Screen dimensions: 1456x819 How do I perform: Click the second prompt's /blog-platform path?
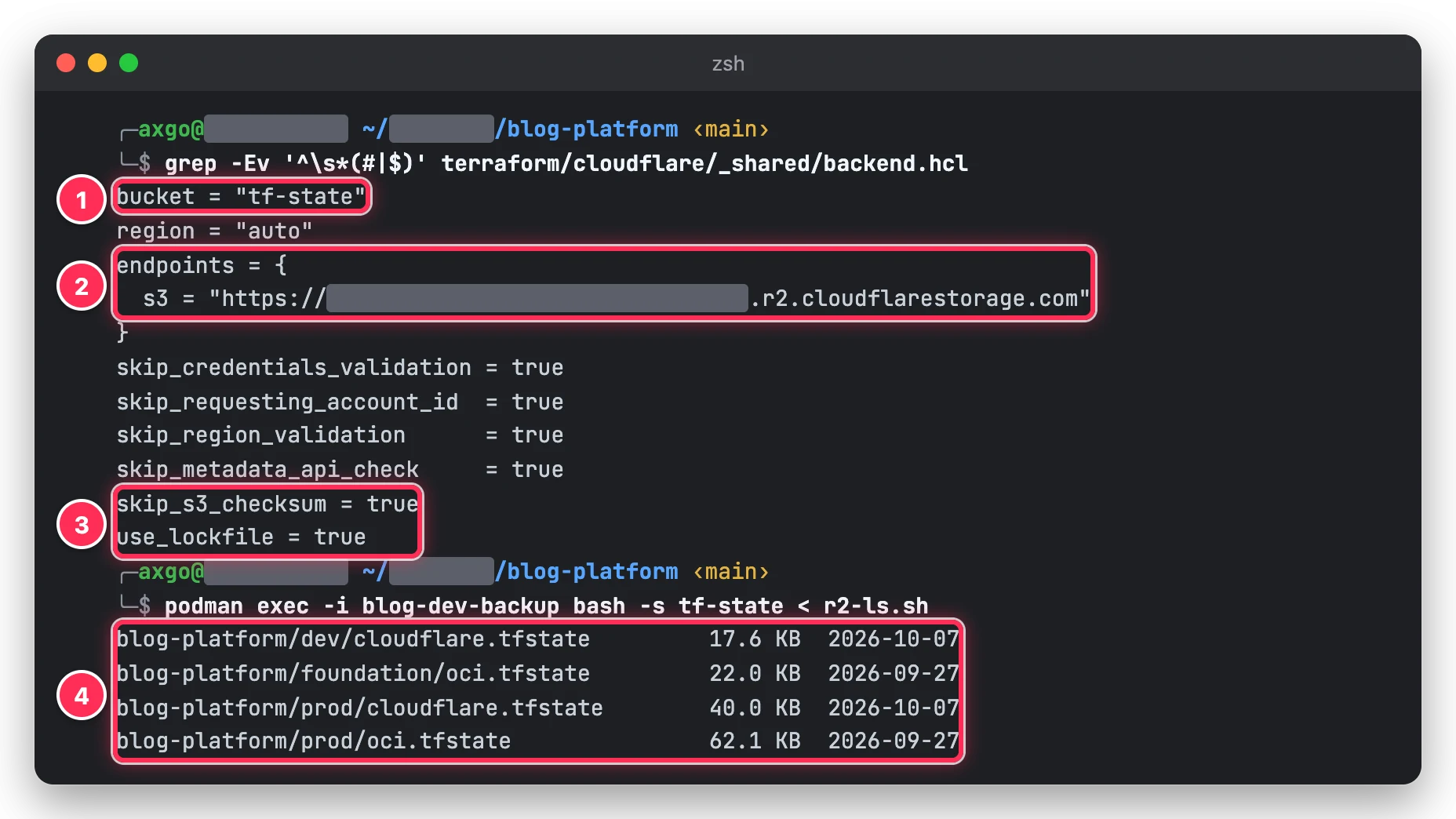[586, 571]
